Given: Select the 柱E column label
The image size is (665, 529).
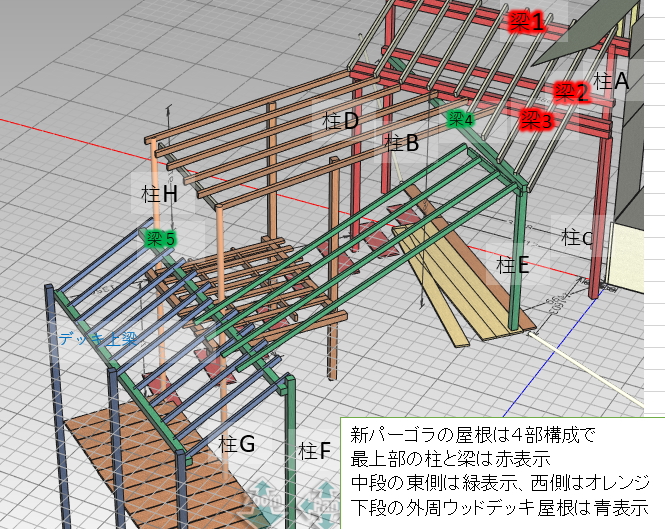Looking at the screenshot, I should 507,264.
